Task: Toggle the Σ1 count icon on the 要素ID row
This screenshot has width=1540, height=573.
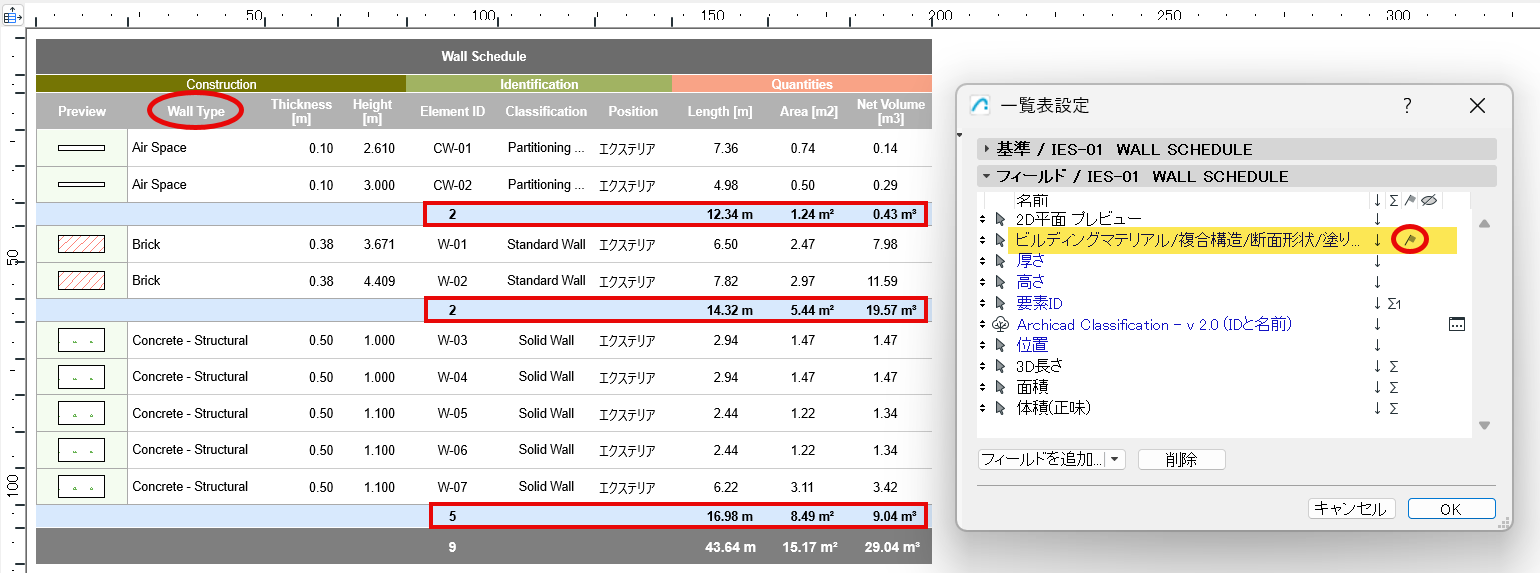Action: 1395,303
